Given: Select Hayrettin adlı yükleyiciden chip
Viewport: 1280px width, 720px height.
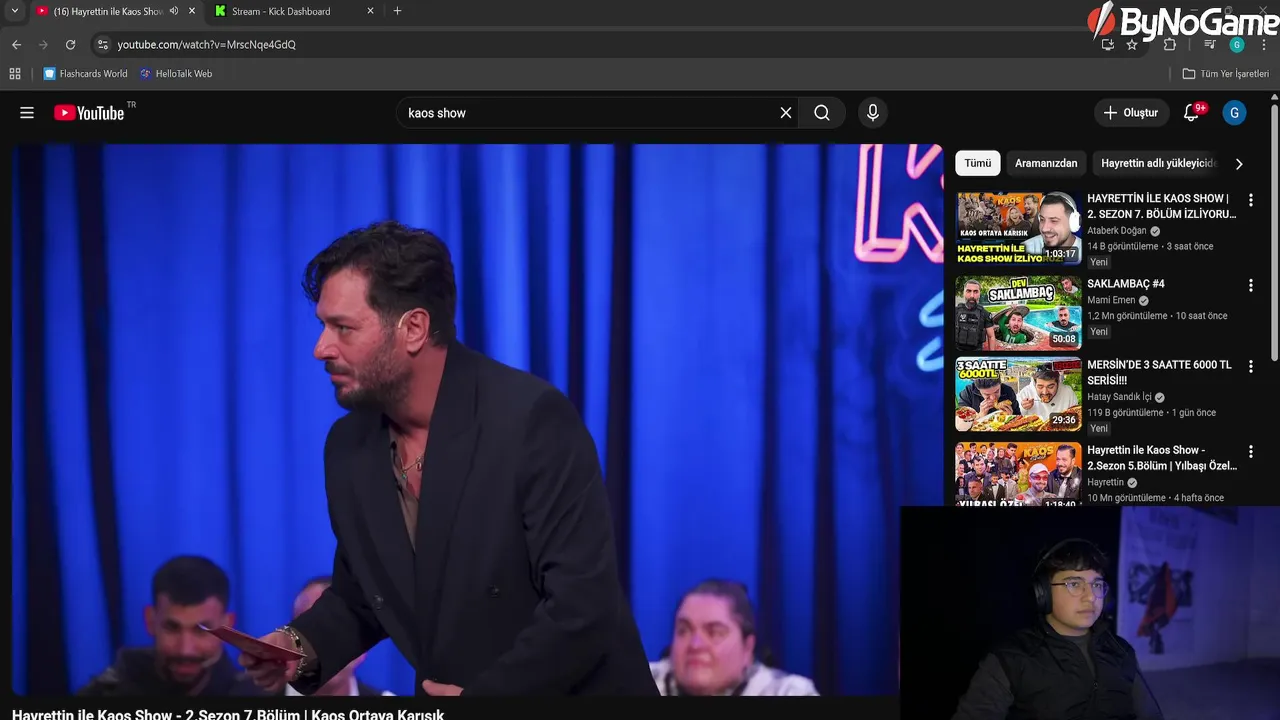Looking at the screenshot, I should [x=1158, y=163].
